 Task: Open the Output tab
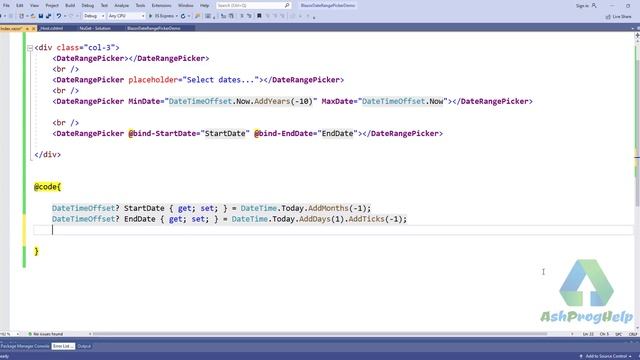coord(84,346)
